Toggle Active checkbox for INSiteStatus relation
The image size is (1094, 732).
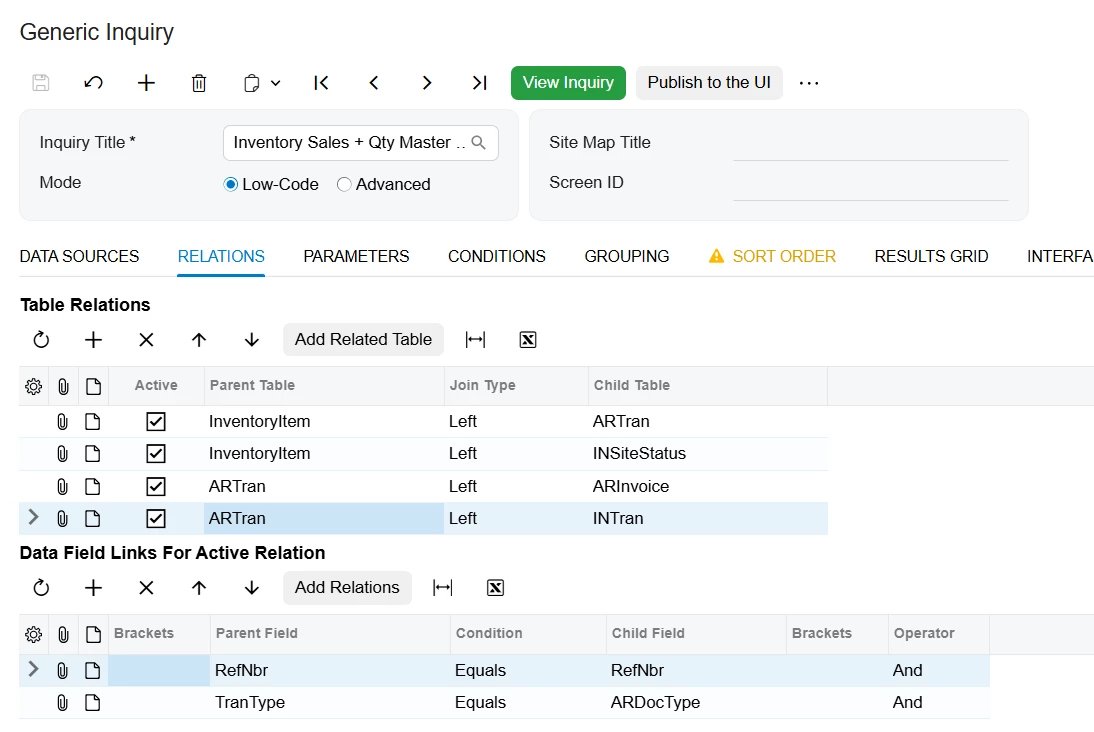click(156, 454)
